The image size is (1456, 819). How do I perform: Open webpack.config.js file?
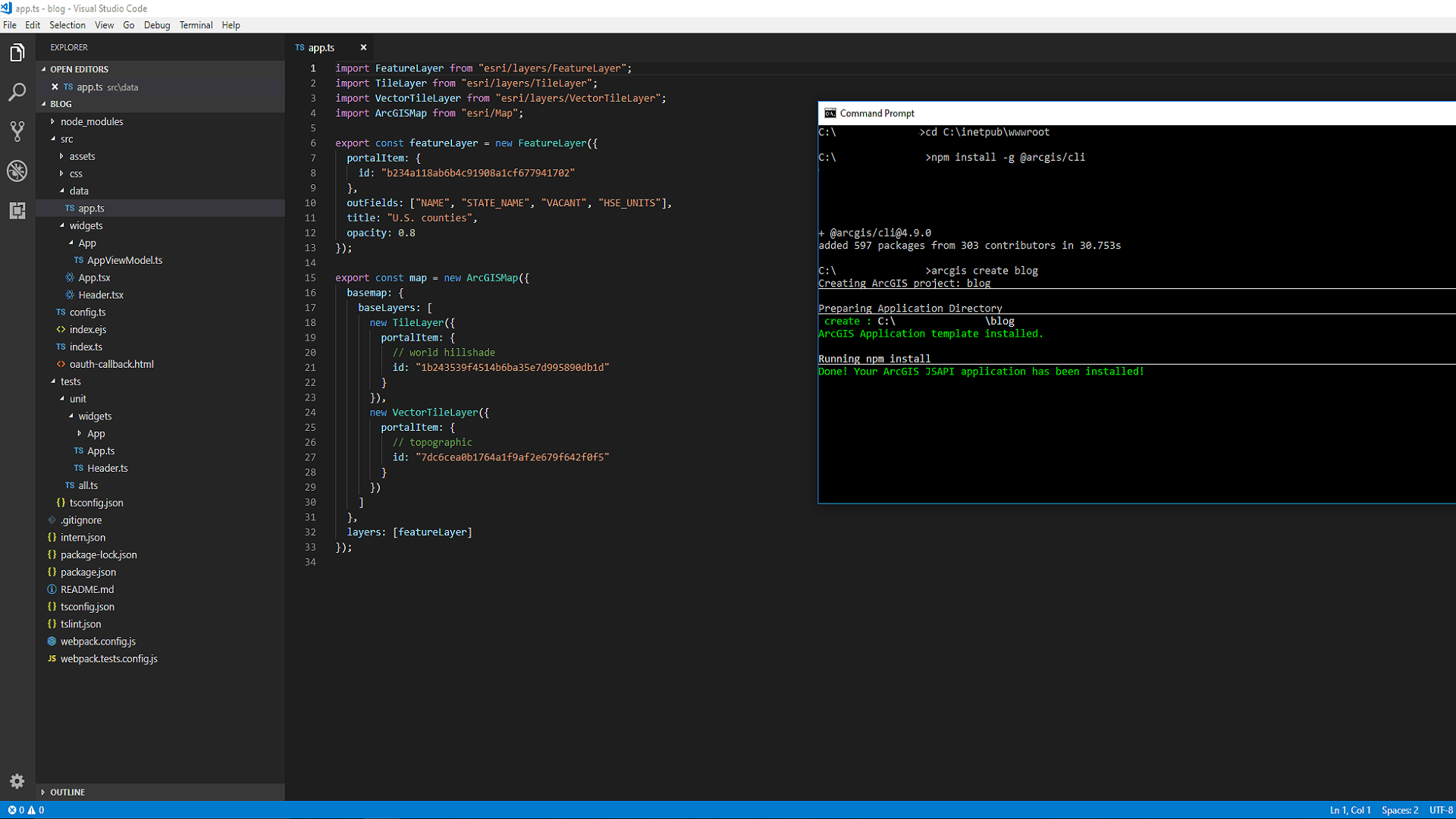98,642
